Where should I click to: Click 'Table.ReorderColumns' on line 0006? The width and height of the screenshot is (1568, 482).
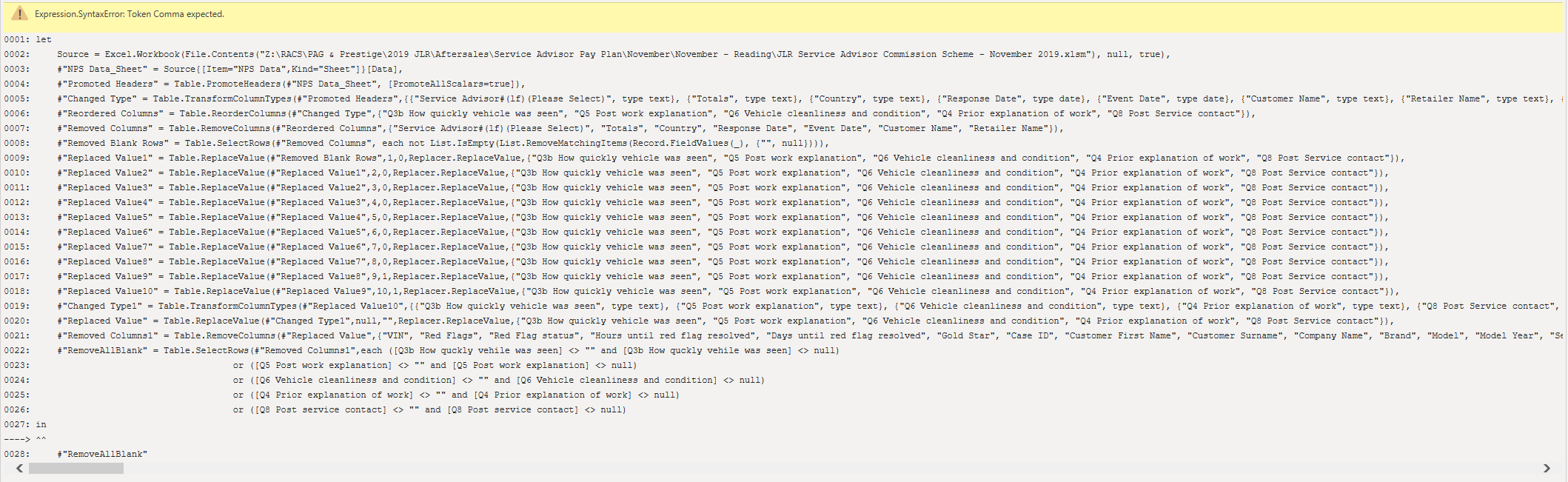[x=232, y=113]
